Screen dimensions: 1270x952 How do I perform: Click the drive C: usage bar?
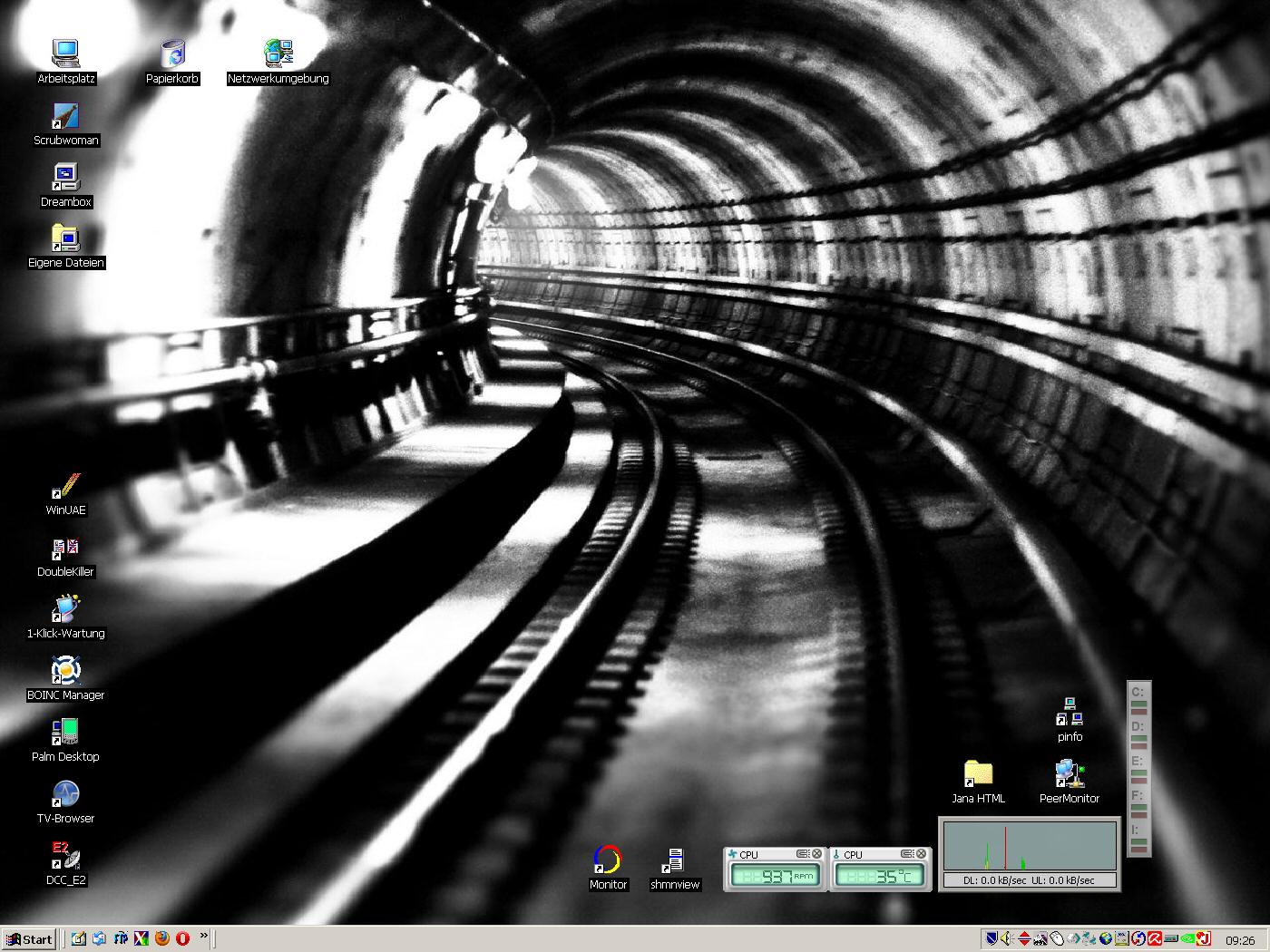pyautogui.click(x=1138, y=704)
